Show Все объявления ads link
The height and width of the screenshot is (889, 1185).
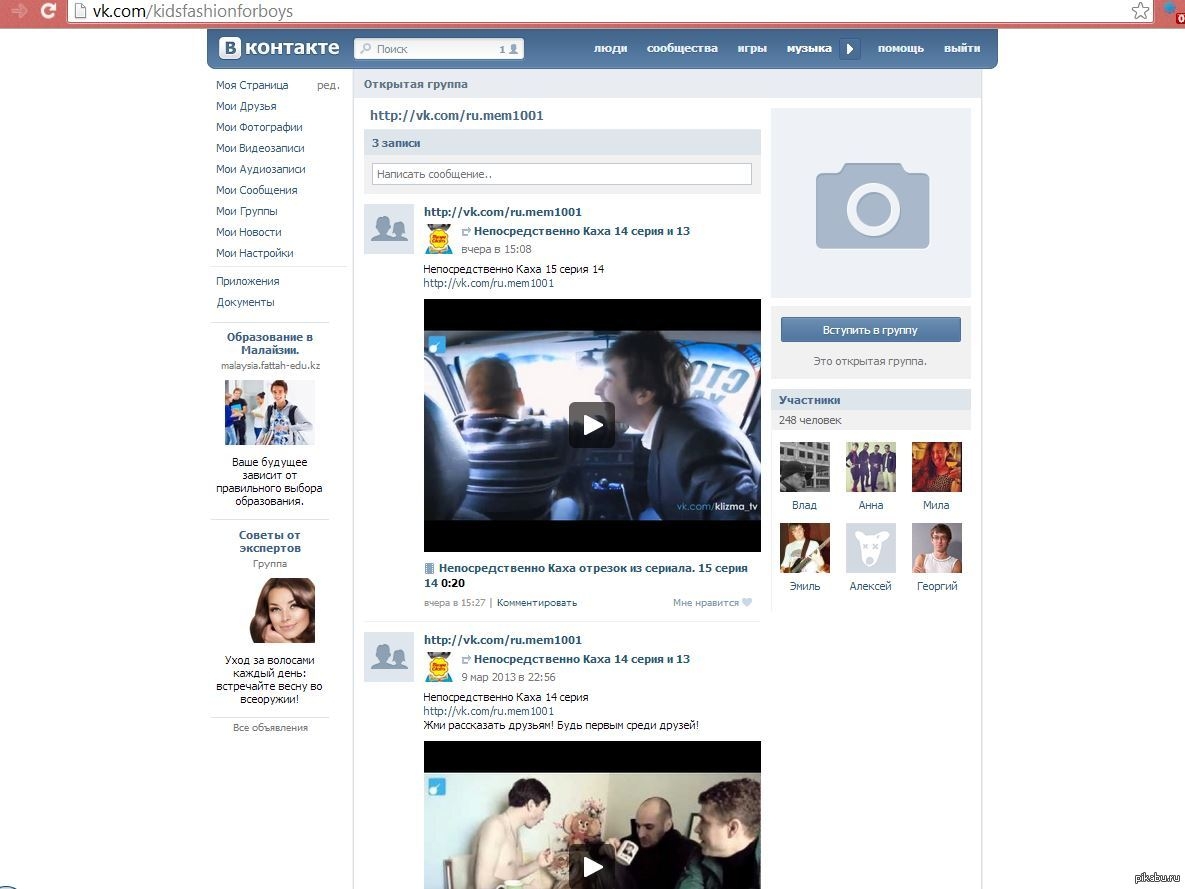pos(270,728)
